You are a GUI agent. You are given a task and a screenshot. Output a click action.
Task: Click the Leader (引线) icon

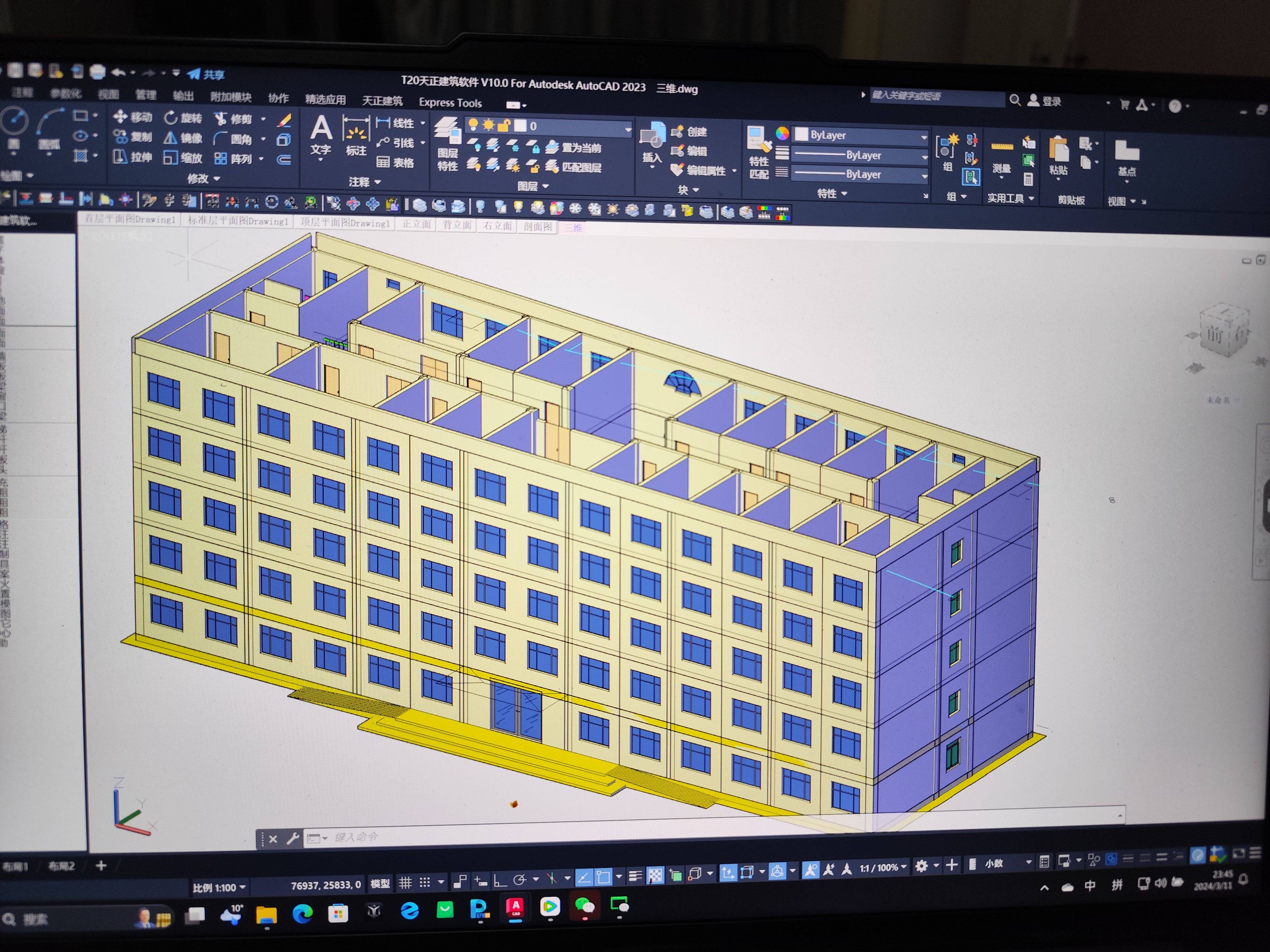click(x=383, y=143)
